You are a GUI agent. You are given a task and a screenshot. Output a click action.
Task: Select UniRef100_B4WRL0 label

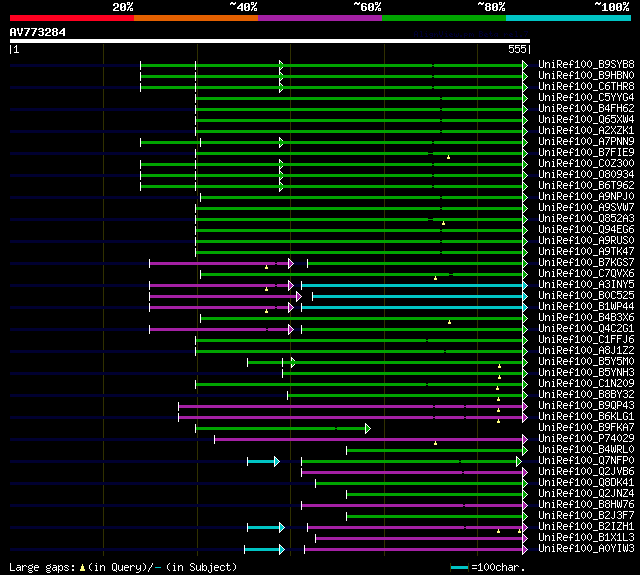tap(586, 450)
